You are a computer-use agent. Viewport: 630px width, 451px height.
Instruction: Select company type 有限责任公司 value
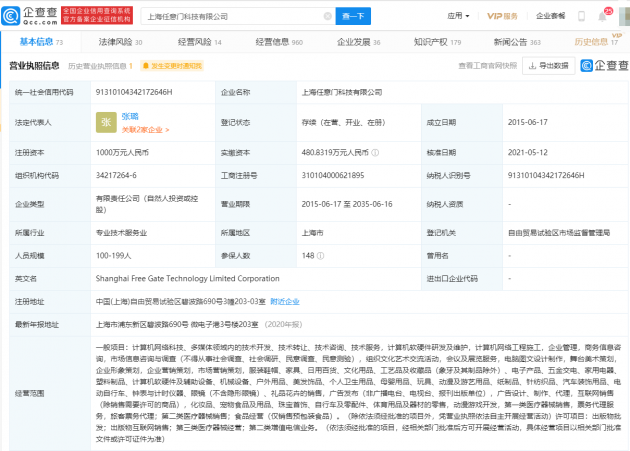[x=147, y=204]
